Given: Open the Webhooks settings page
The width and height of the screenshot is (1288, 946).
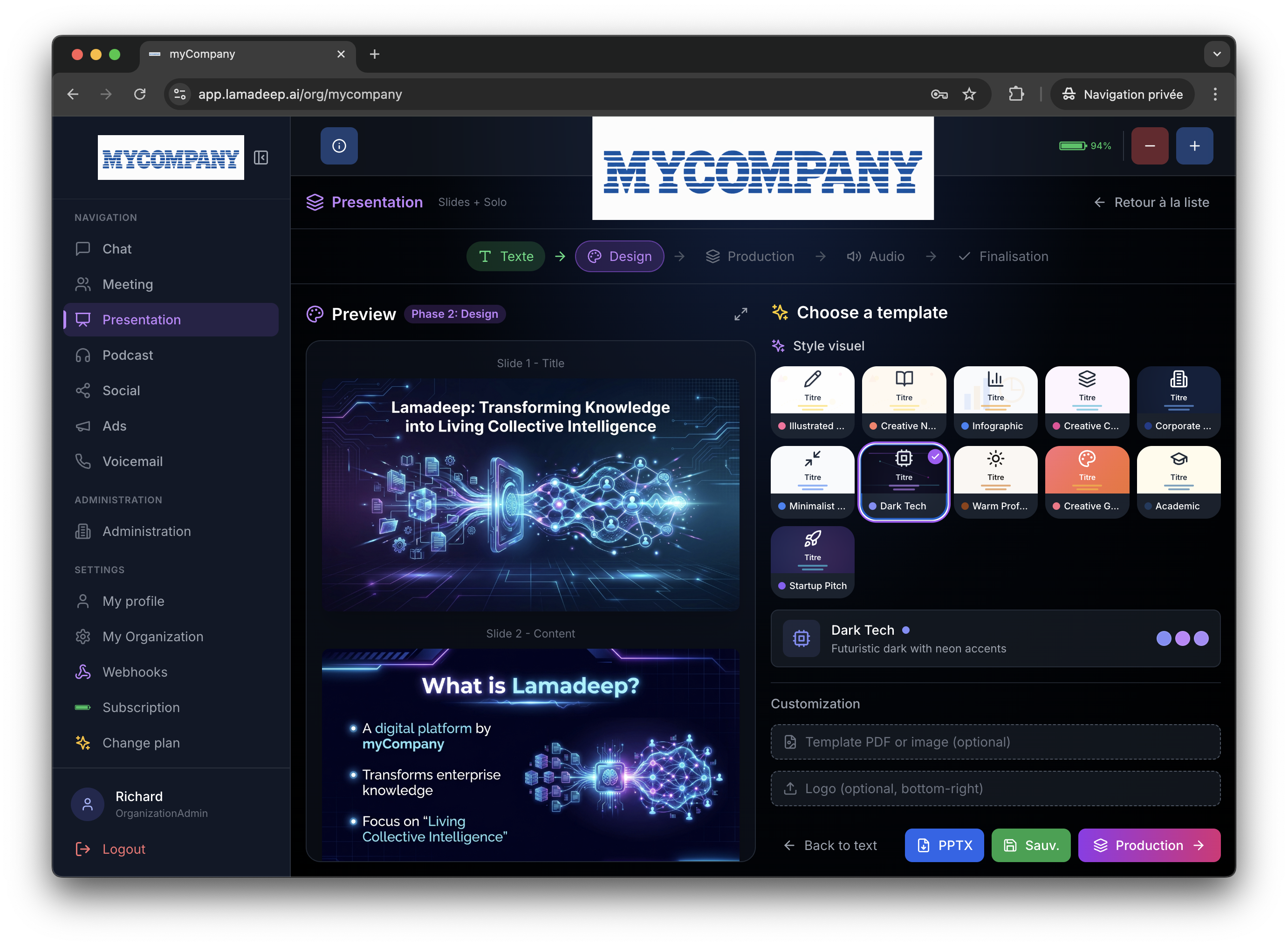Looking at the screenshot, I should (135, 672).
